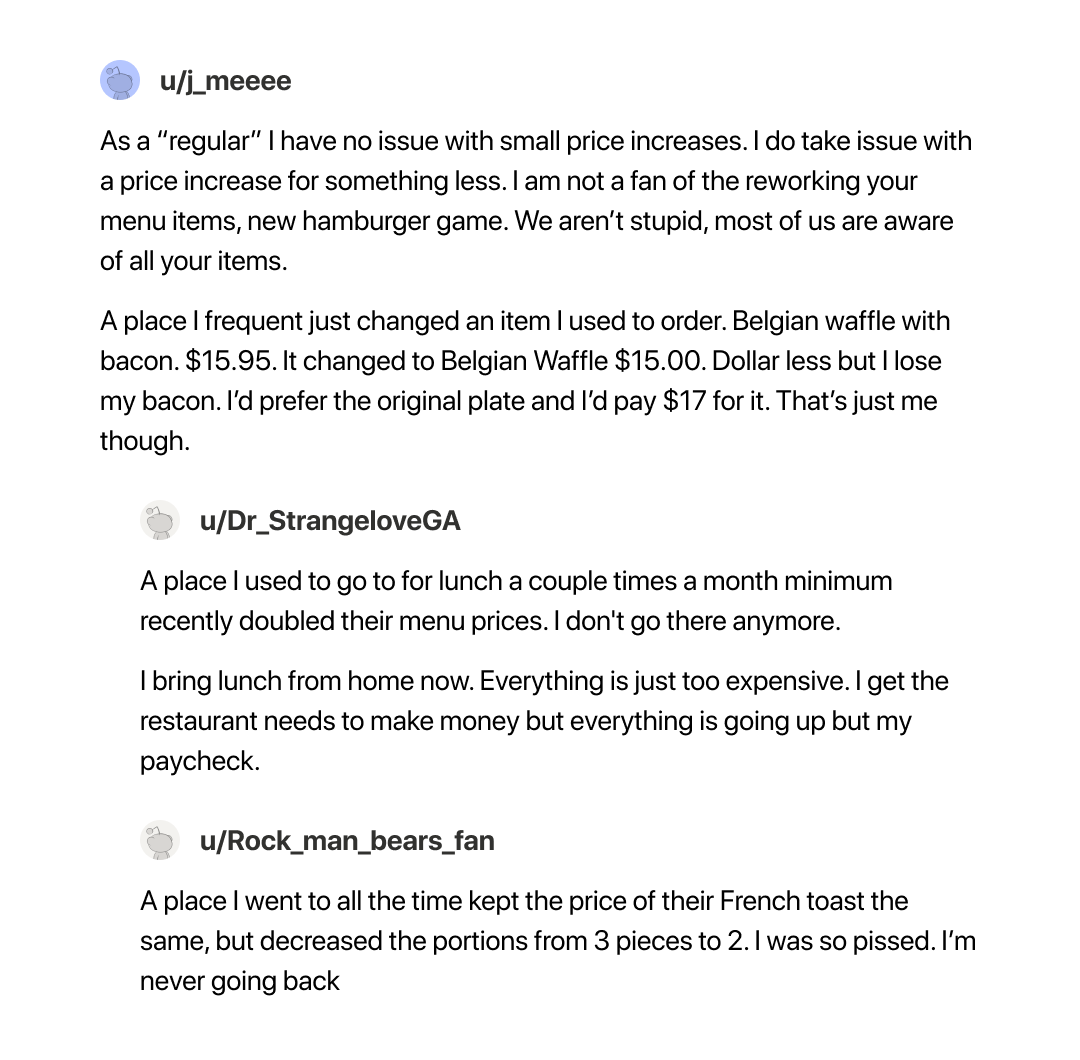This screenshot has width=1080, height=1060.
Task: Click the word "paycheck." ending the reply
Action: 199,761
